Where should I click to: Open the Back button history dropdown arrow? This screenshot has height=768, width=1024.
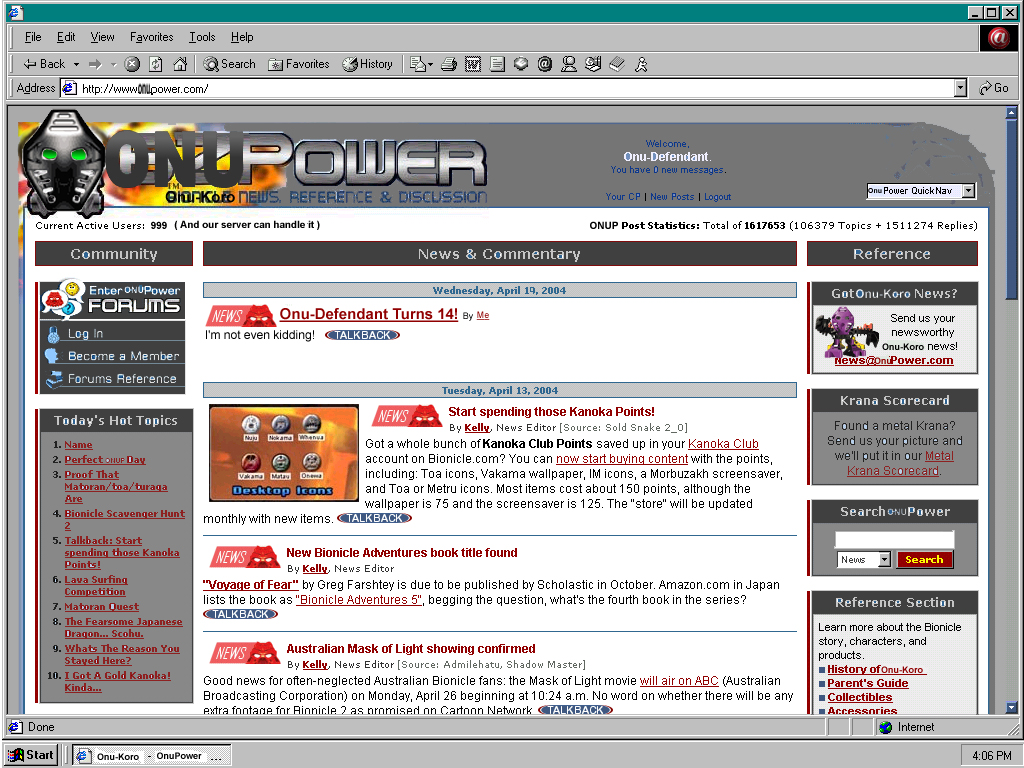tap(76, 64)
